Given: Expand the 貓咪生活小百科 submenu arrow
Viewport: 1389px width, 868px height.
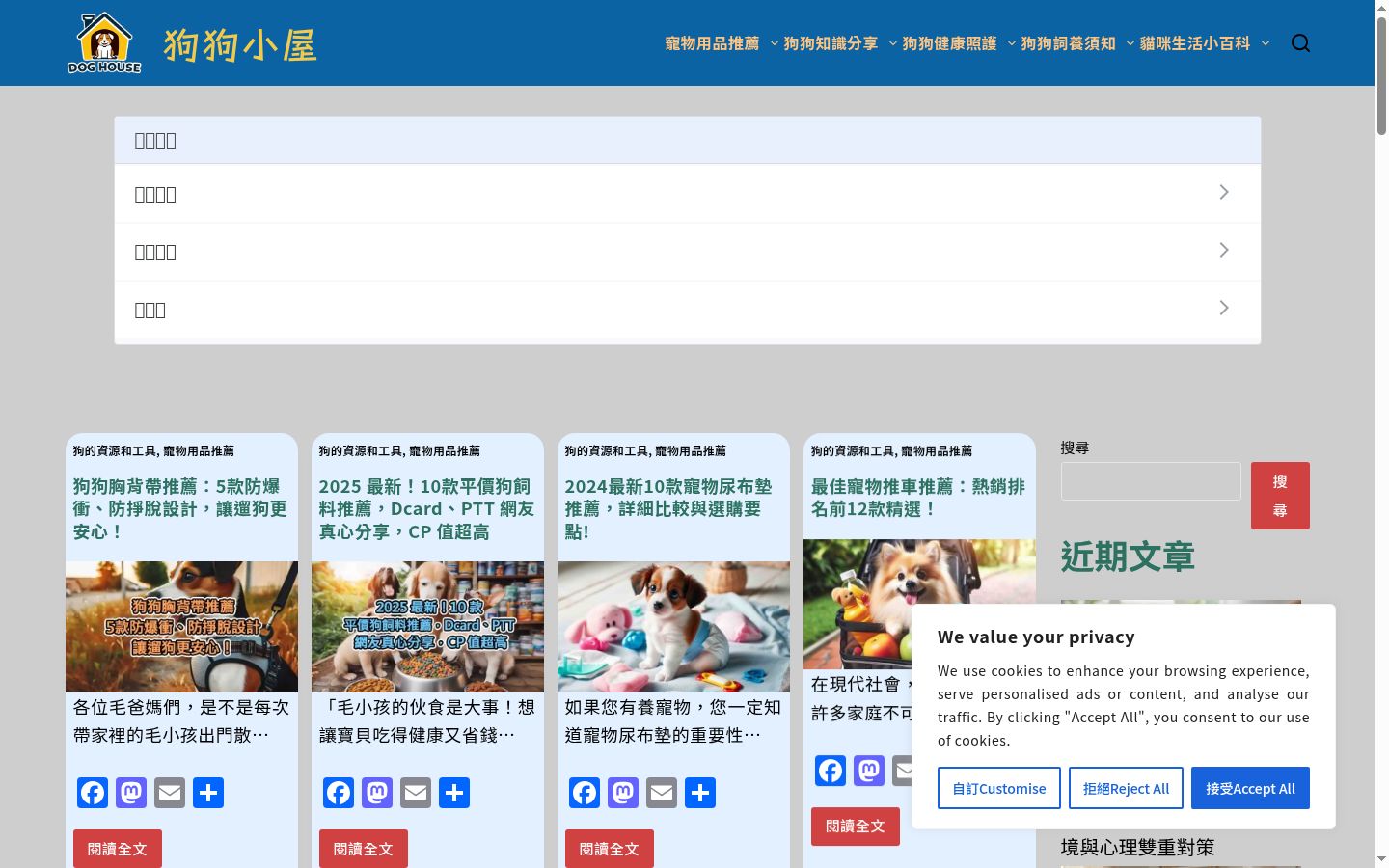Looking at the screenshot, I should (x=1266, y=43).
